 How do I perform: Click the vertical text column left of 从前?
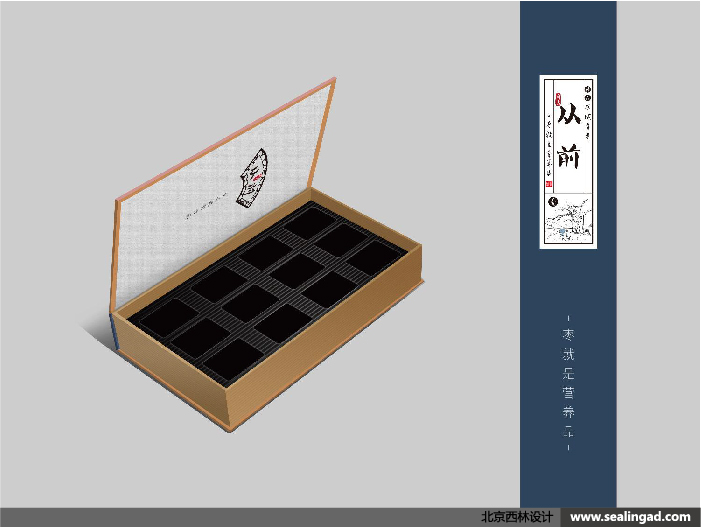tap(549, 145)
